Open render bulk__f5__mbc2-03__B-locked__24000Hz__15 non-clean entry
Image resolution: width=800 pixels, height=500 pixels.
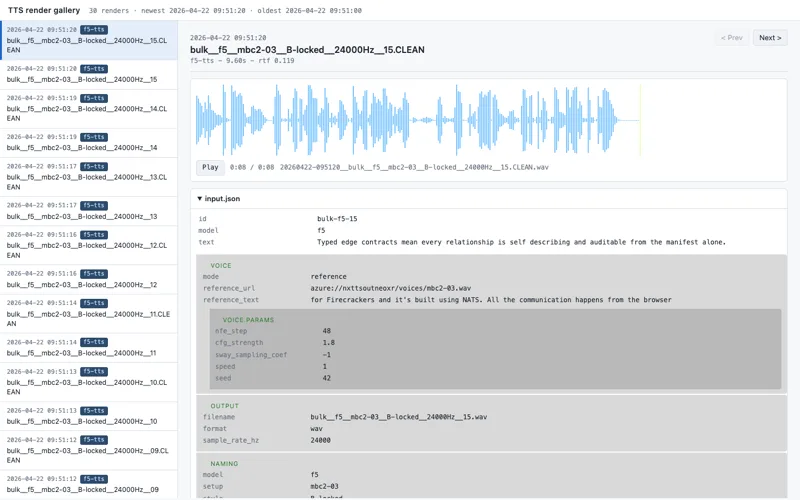[x=89, y=74]
